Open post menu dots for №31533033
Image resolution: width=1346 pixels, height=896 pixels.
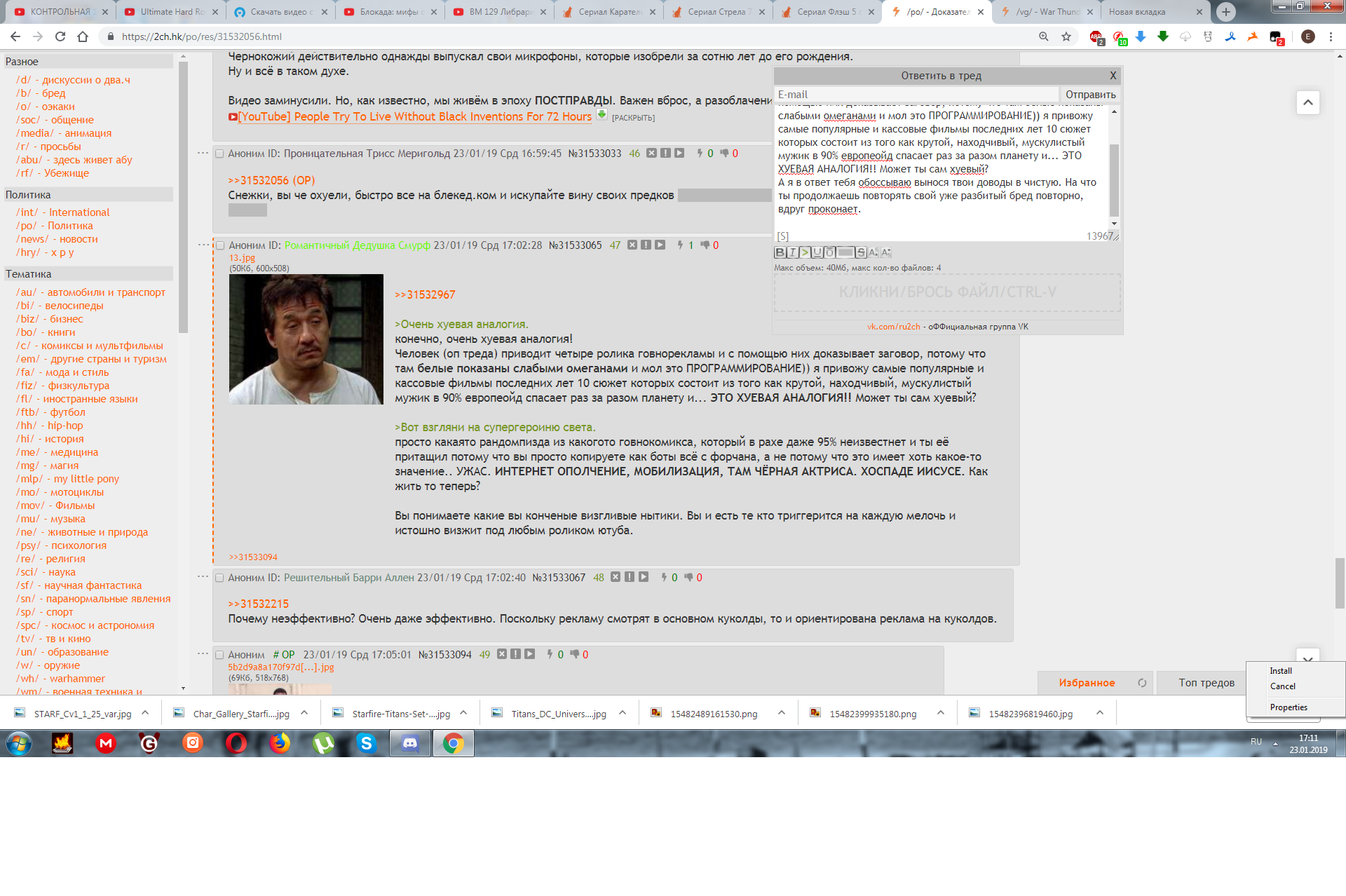(203, 152)
